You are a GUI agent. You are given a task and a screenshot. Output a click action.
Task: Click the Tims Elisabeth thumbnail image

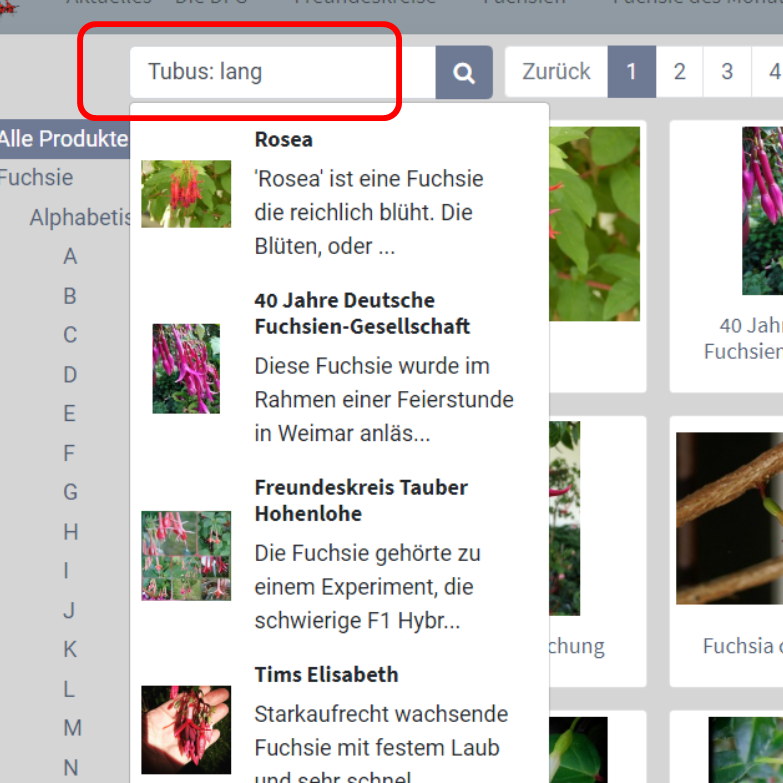[x=186, y=730]
